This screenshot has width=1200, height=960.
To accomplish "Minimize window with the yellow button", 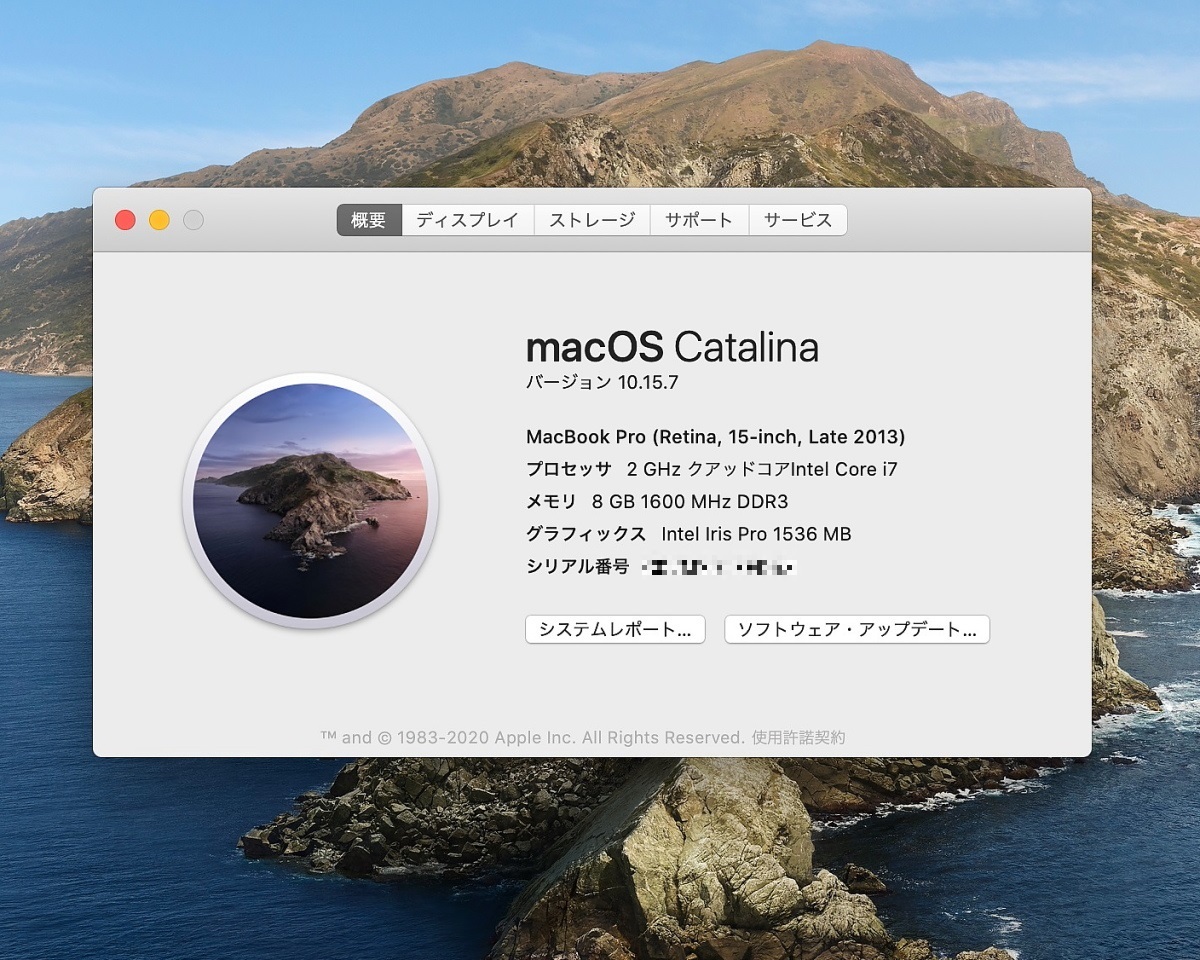I will point(159,220).
